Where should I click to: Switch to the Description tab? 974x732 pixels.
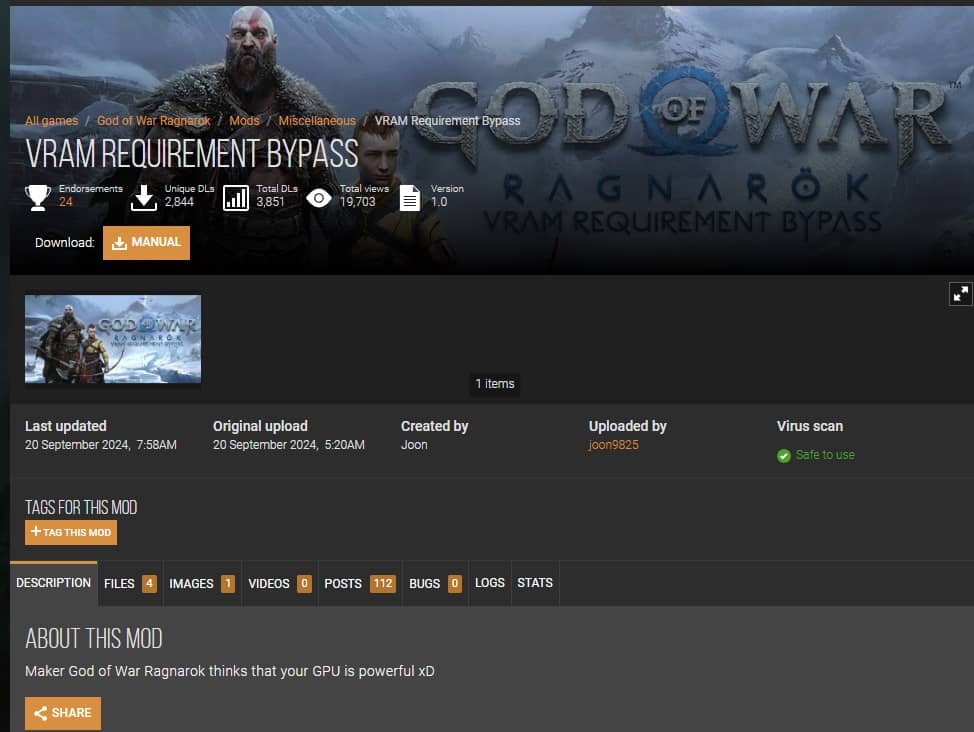click(x=53, y=583)
